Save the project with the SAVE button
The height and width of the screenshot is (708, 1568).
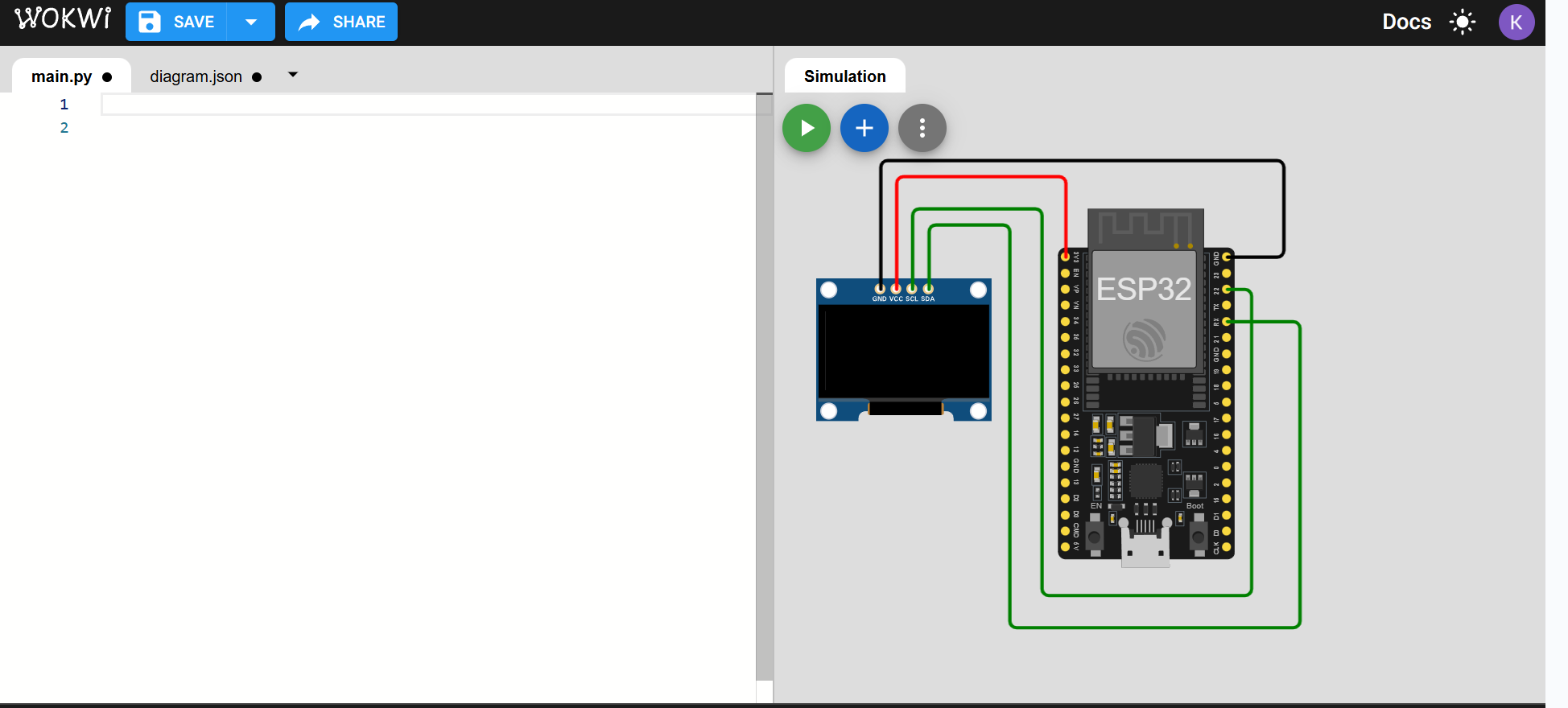click(x=176, y=22)
